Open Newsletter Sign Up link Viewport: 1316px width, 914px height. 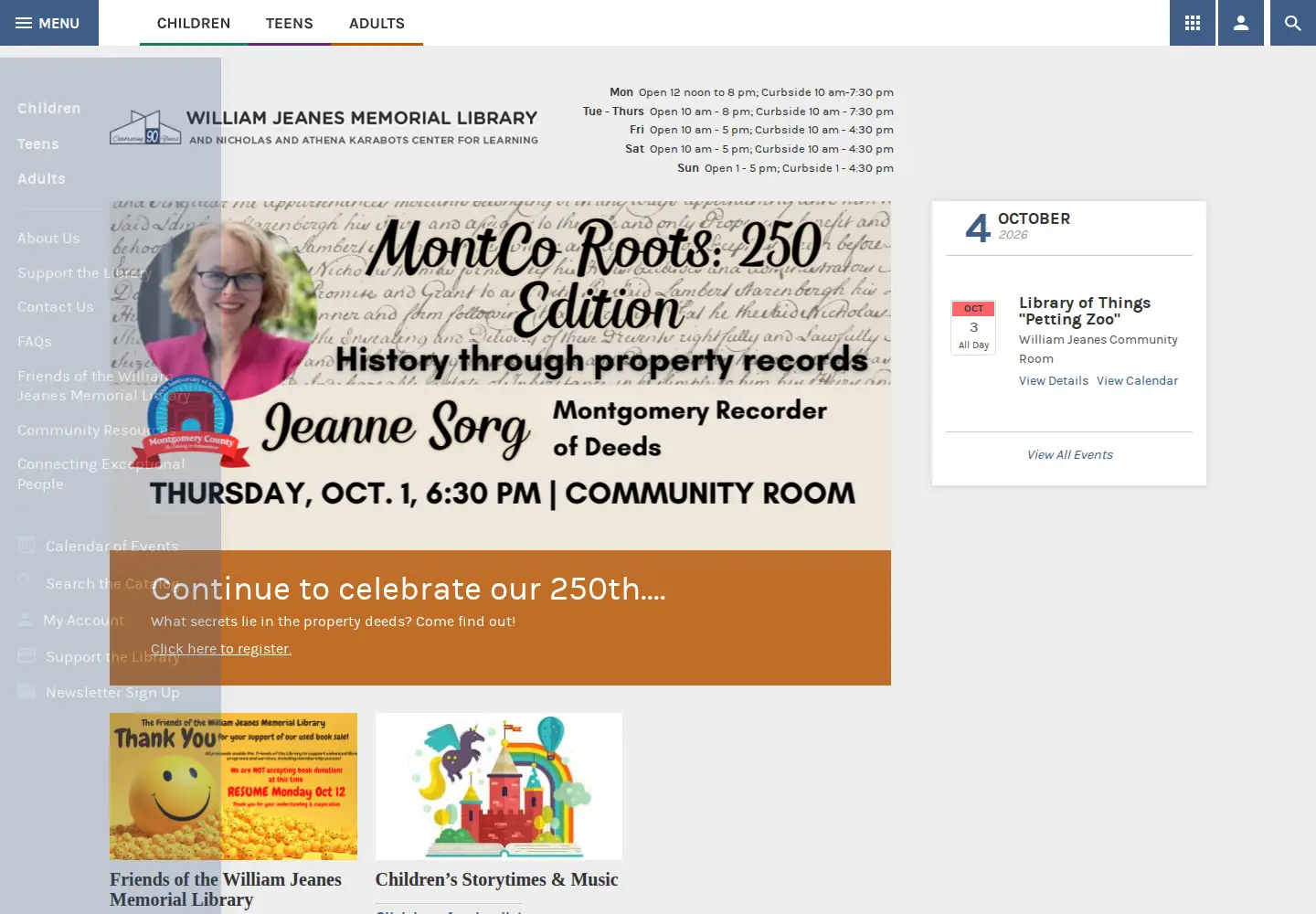pyautogui.click(x=112, y=693)
